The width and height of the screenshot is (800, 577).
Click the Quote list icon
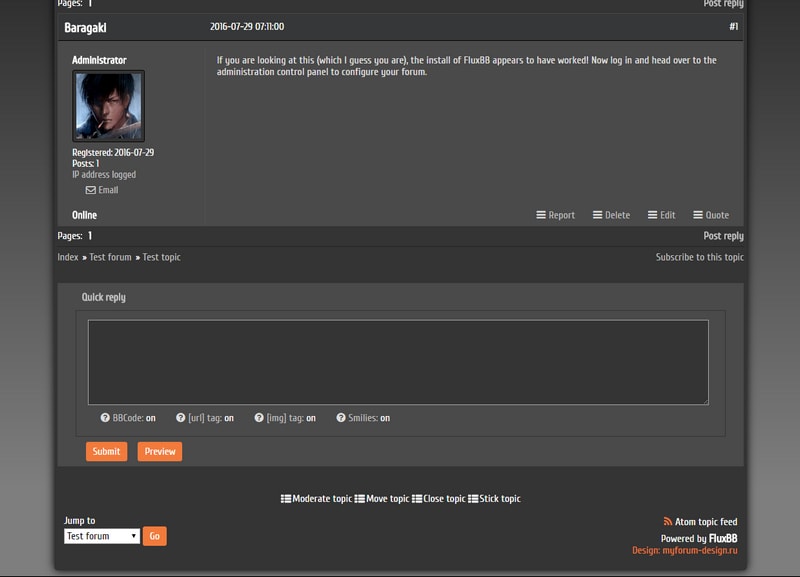tap(698, 215)
